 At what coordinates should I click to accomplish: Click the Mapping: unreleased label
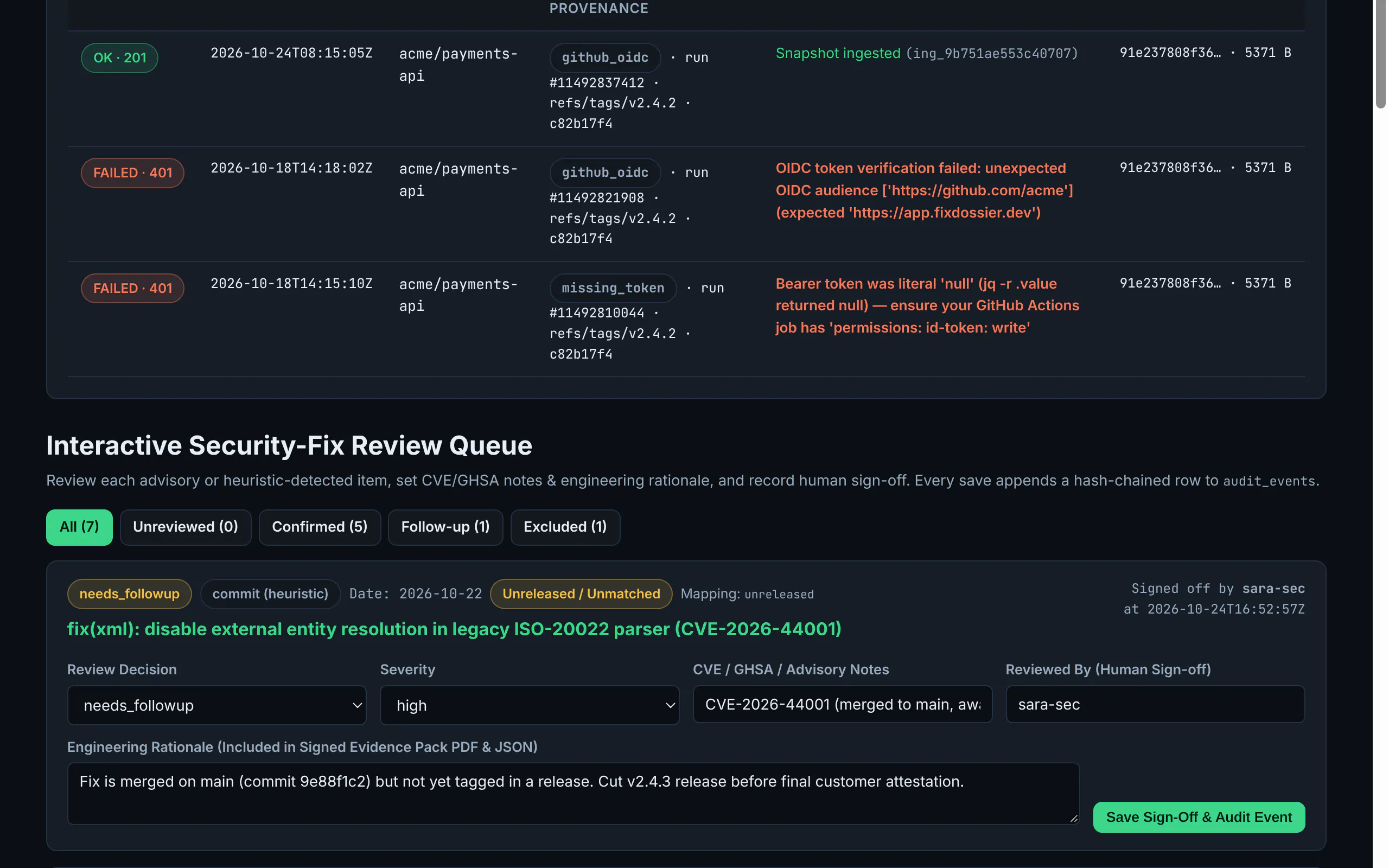point(747,593)
